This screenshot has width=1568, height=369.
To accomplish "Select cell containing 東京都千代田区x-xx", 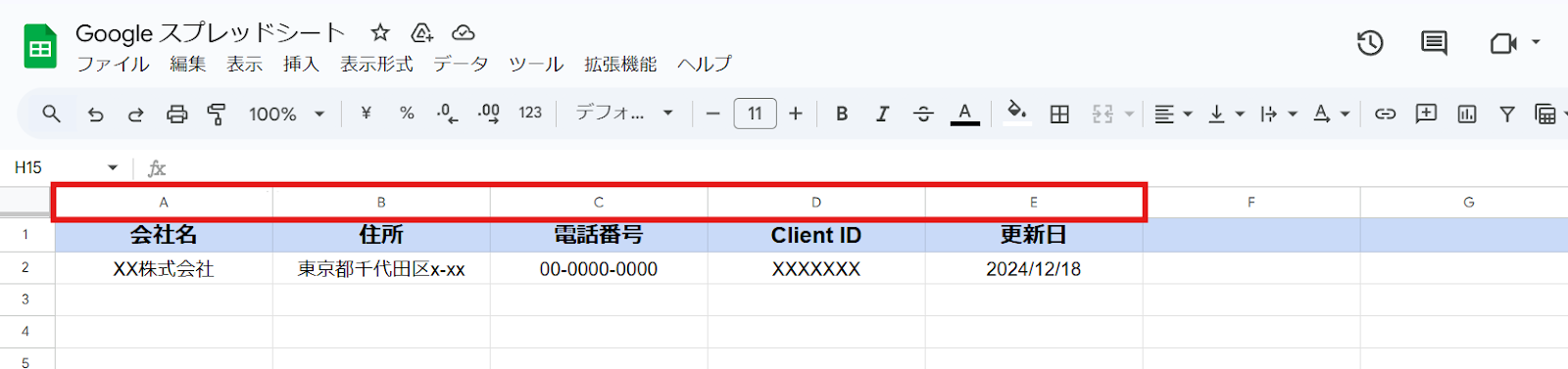I will click(381, 268).
